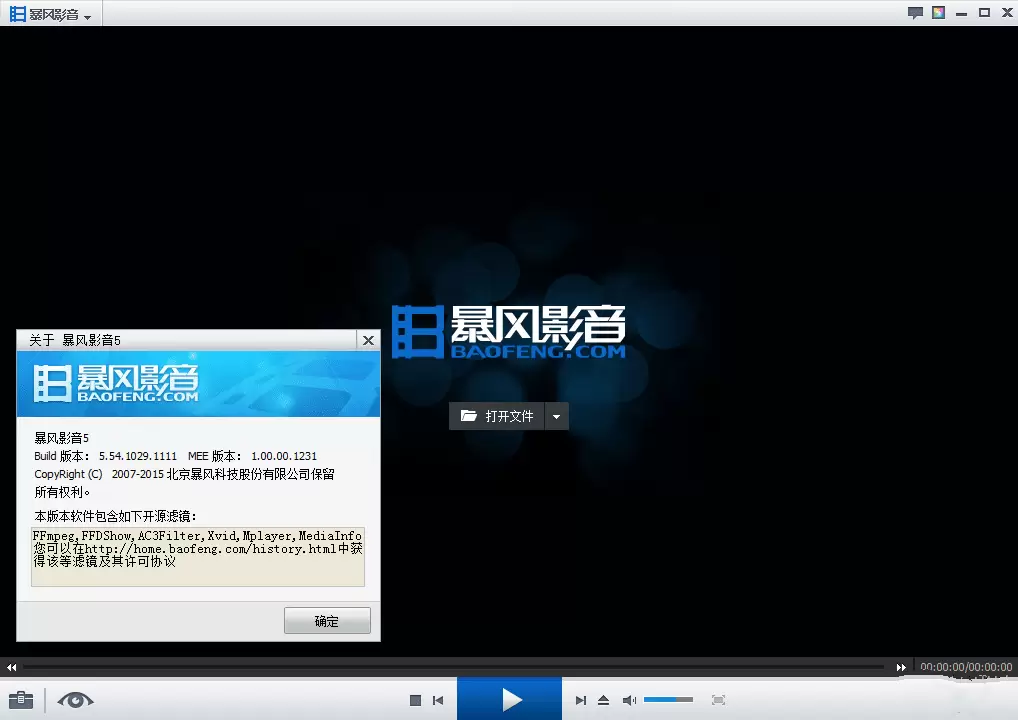Close the 暴风影音 player window
Image resolution: width=1018 pixels, height=720 pixels.
(1008, 12)
